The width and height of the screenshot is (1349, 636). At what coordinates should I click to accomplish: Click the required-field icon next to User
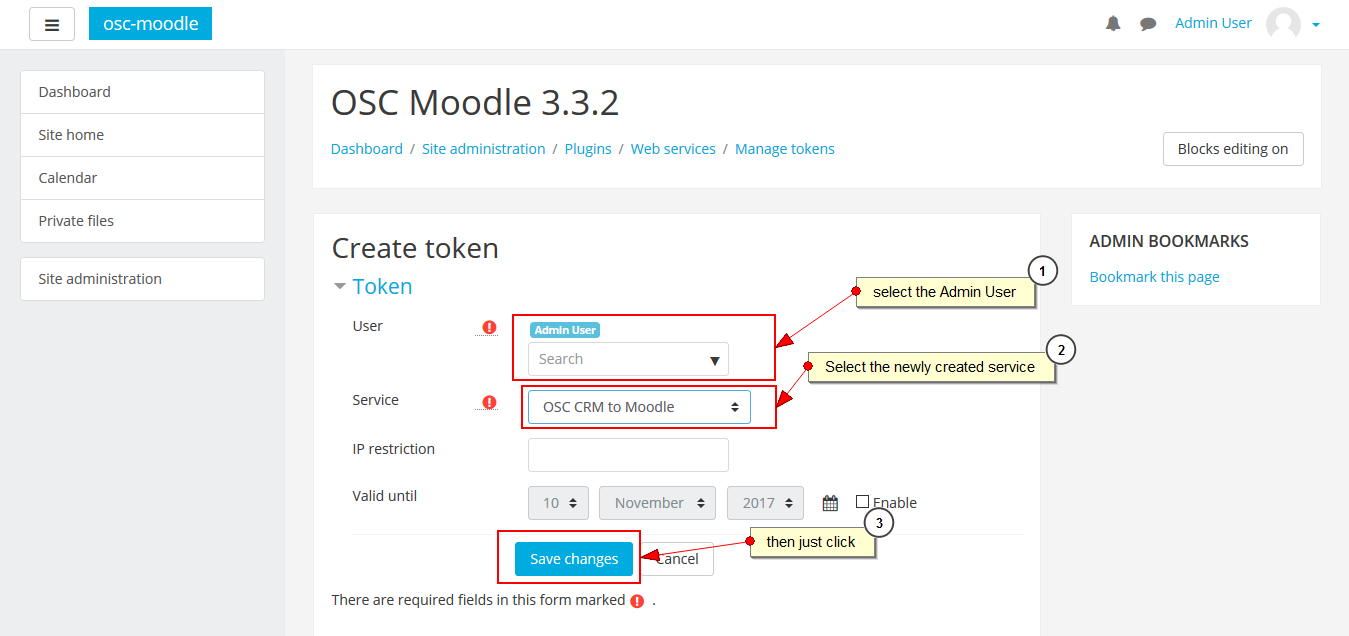489,327
